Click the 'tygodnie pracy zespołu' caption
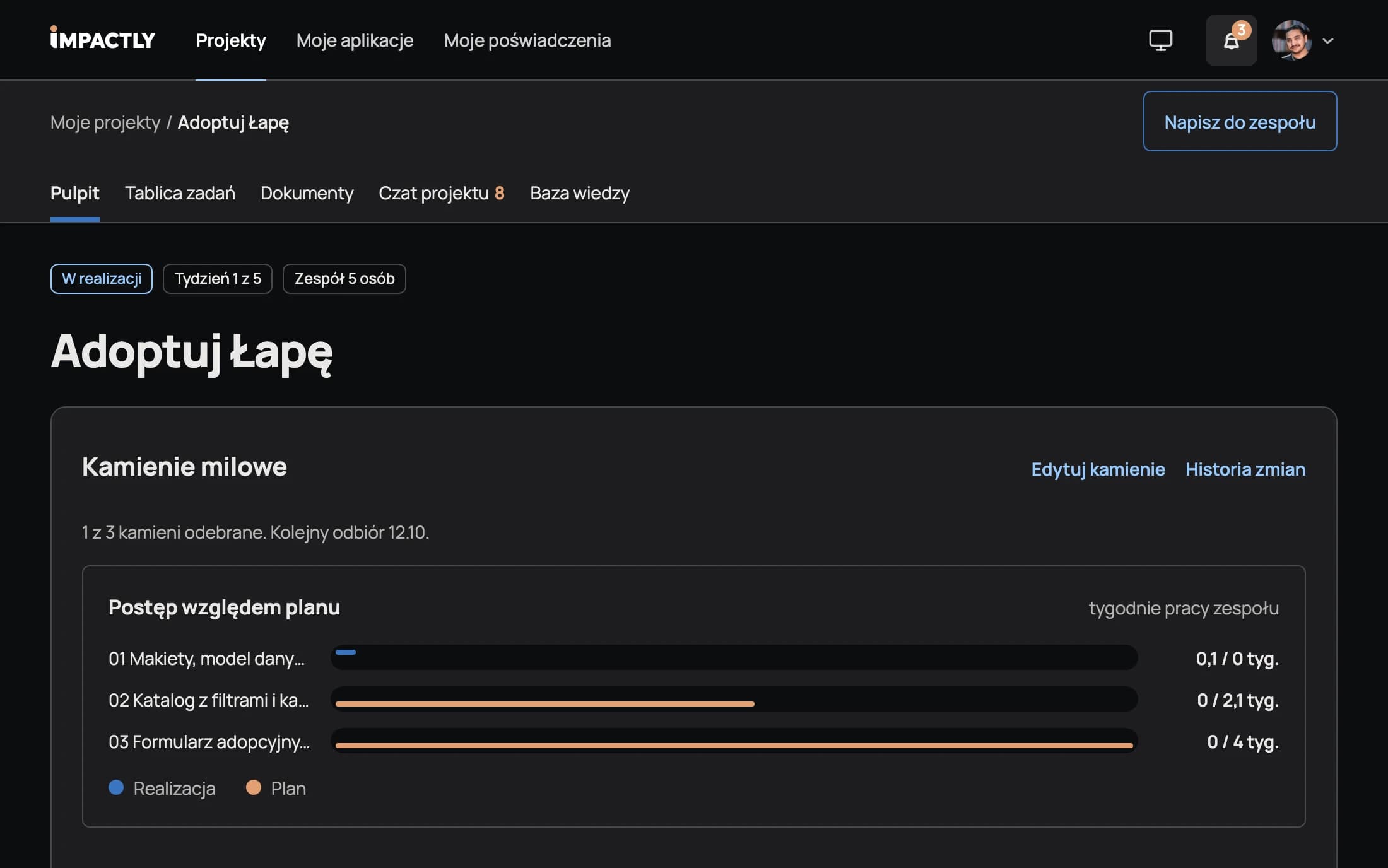1388x868 pixels. coord(1184,608)
